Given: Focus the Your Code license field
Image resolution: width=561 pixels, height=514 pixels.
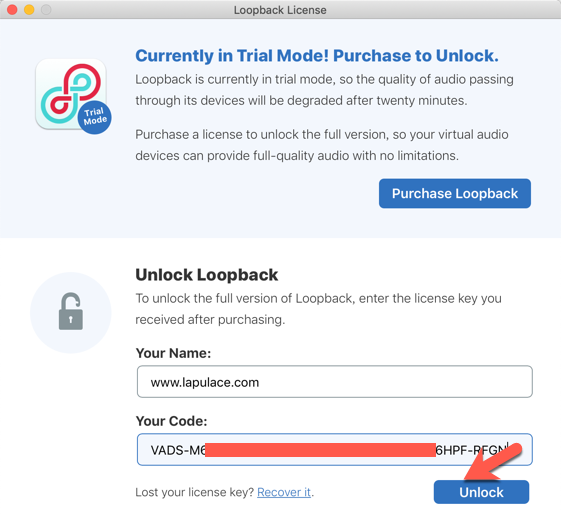Looking at the screenshot, I should [335, 450].
